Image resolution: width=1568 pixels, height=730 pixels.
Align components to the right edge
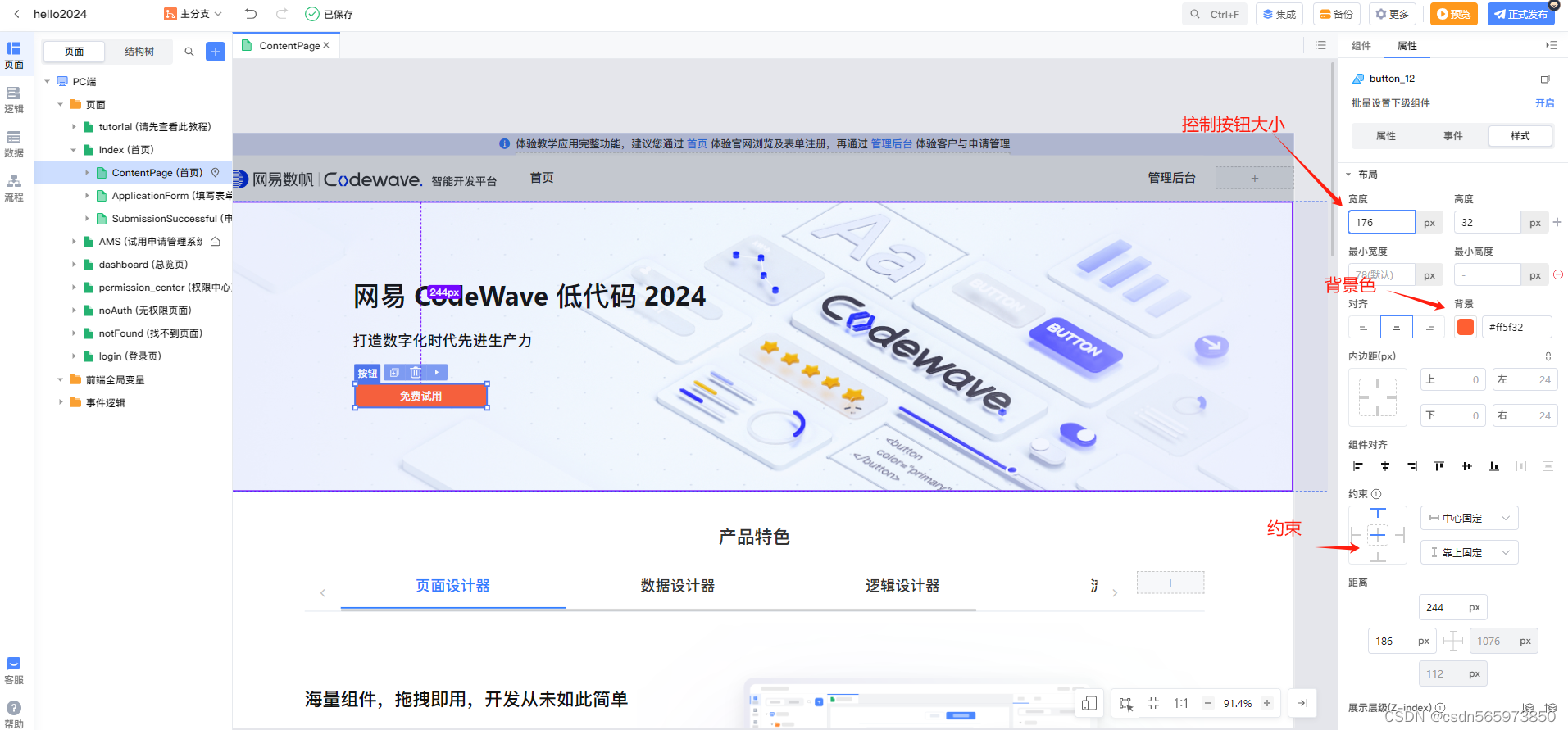point(1412,466)
